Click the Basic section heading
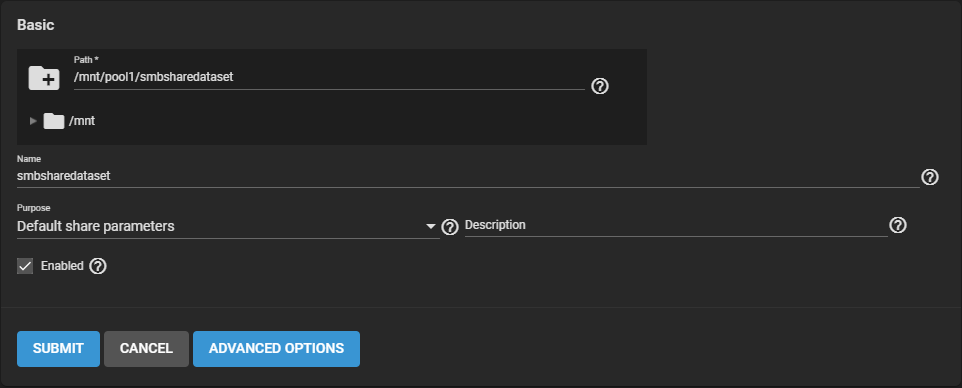Screen dimensions: 962x388 (x=36, y=25)
